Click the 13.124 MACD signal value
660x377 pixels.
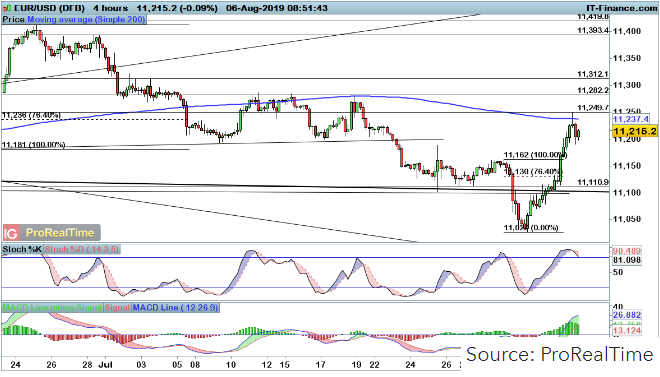pyautogui.click(x=627, y=331)
